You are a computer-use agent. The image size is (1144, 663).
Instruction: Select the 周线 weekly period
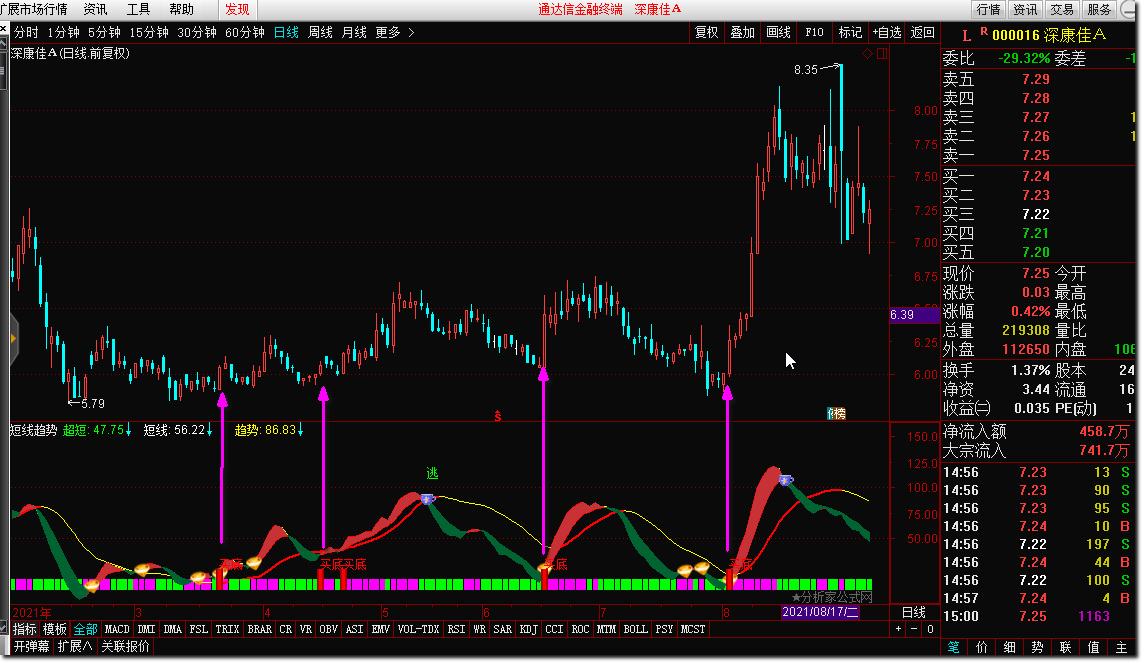click(320, 32)
